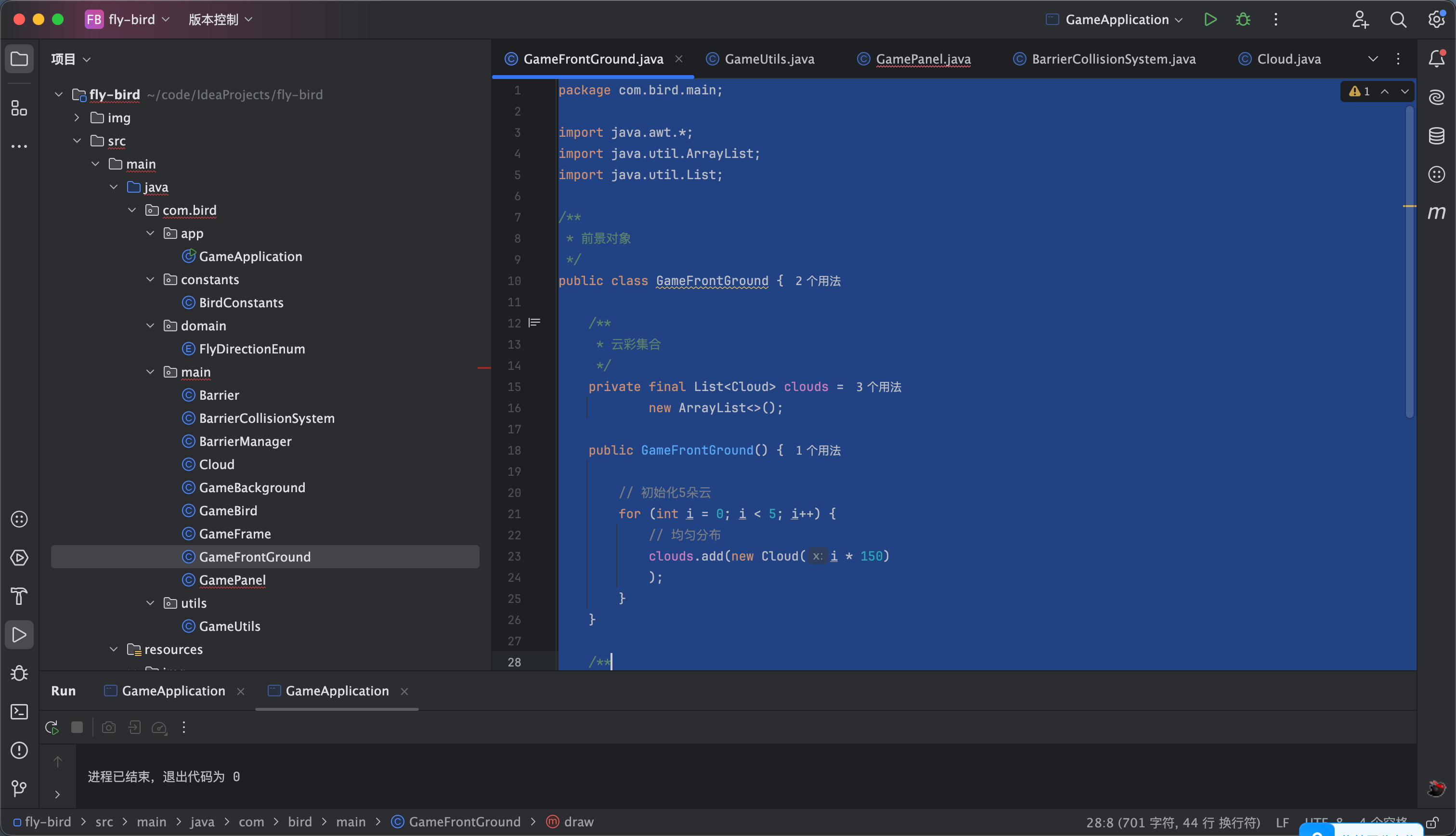Switch to the Cloud.java editor tab
The image size is (1456, 836).
1280,59
